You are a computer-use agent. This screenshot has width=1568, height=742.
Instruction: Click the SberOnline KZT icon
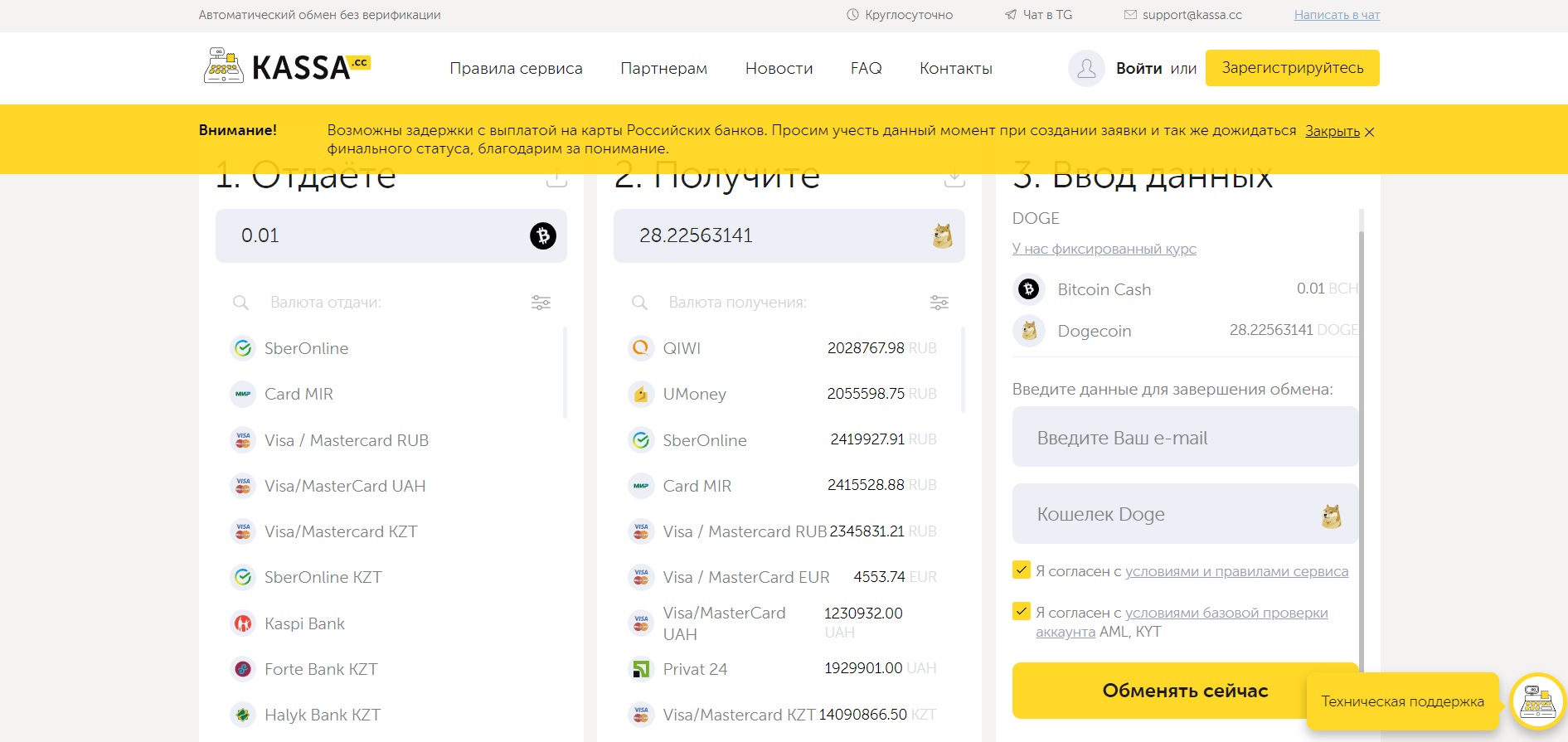coord(243,577)
